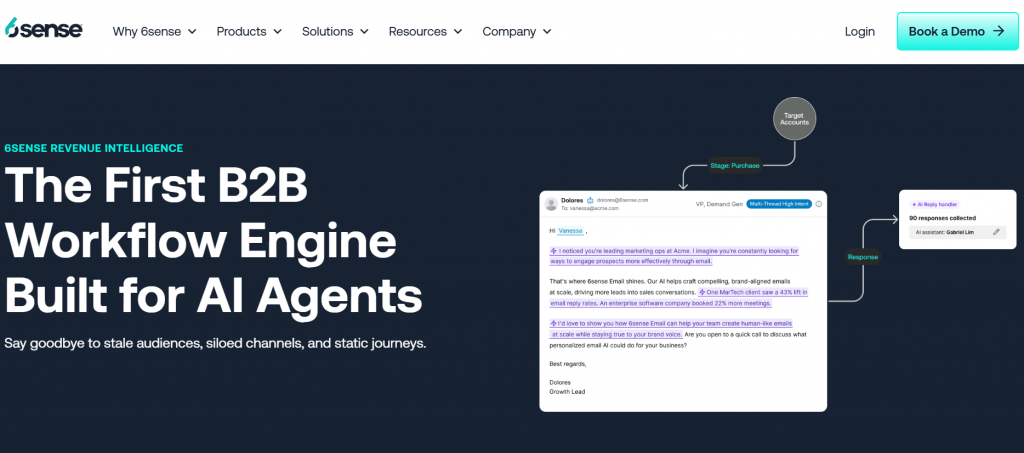This screenshot has height=453, width=1024.
Task: Click the 6sense logo
Action: tap(43, 29)
